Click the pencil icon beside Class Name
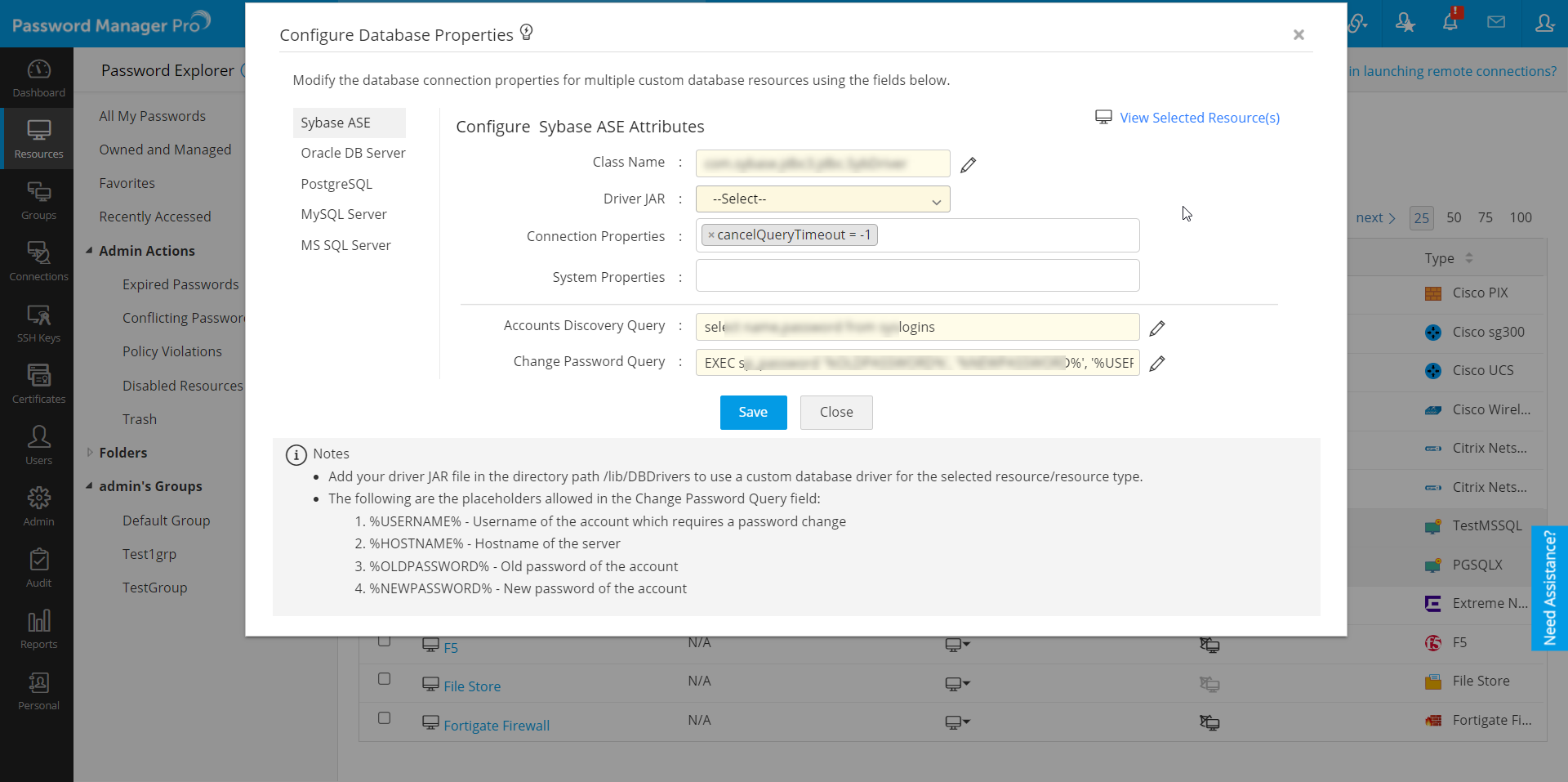The height and width of the screenshot is (782, 1568). tap(968, 165)
